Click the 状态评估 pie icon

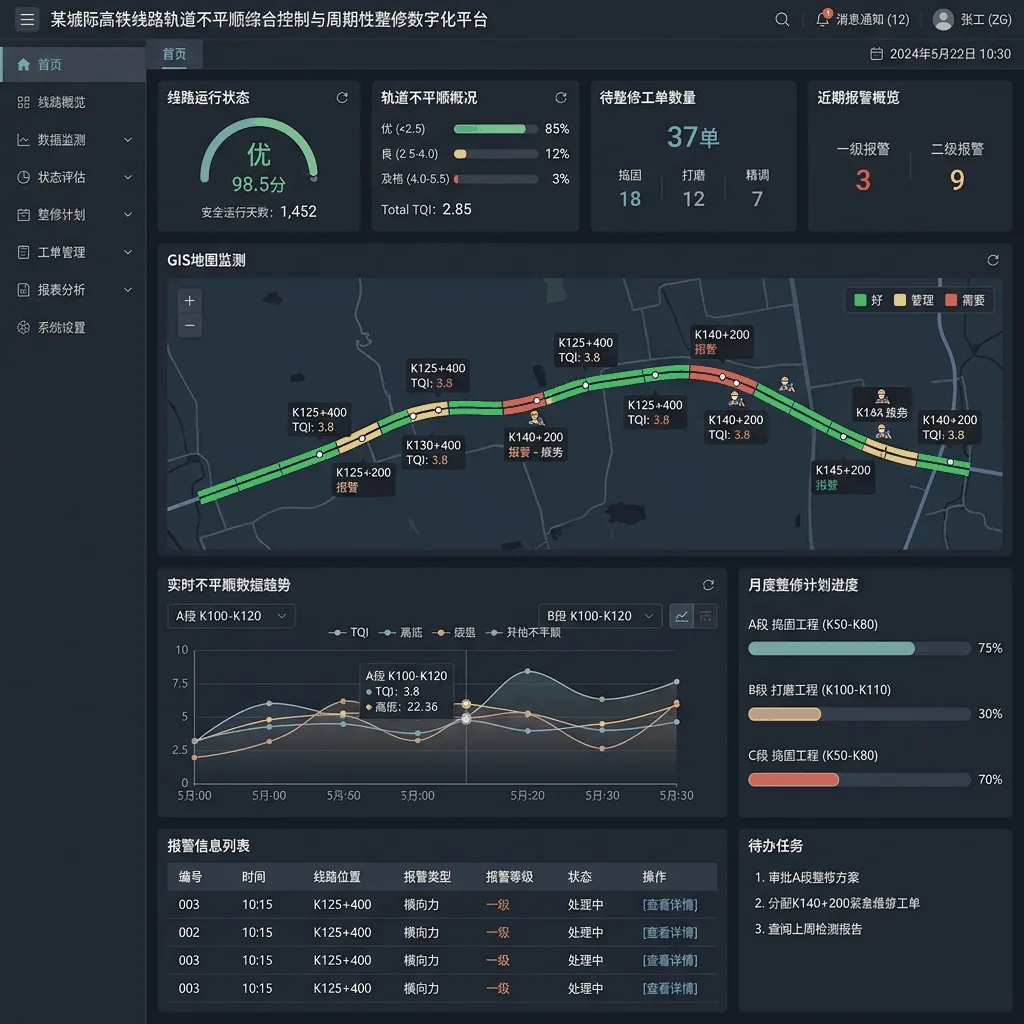point(24,177)
